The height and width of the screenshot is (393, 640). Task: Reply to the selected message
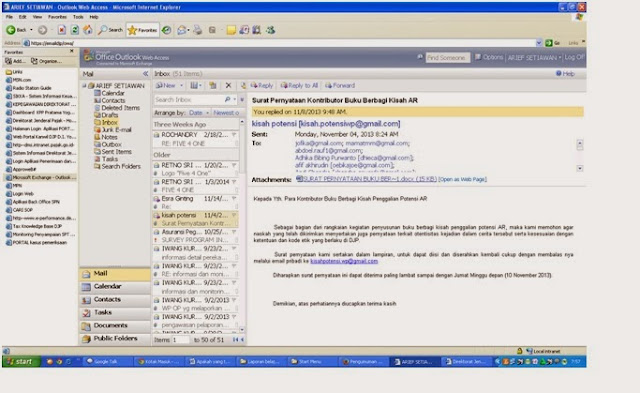tap(262, 86)
